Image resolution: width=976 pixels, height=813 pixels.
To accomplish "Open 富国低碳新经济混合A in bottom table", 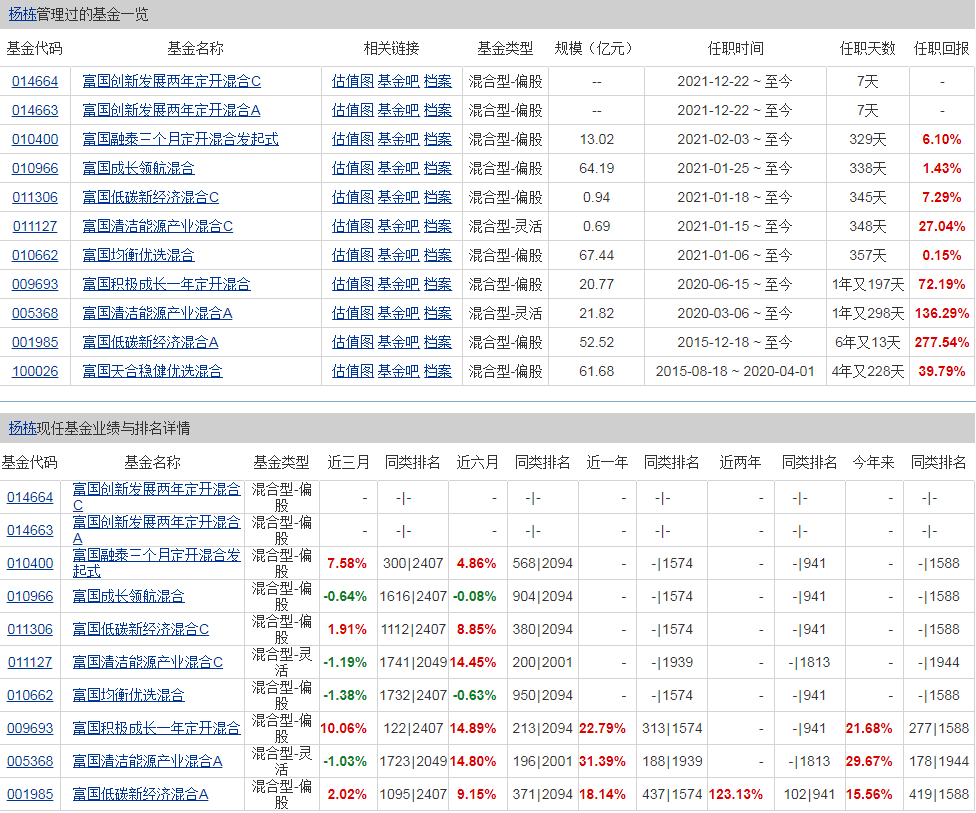I will coord(140,794).
